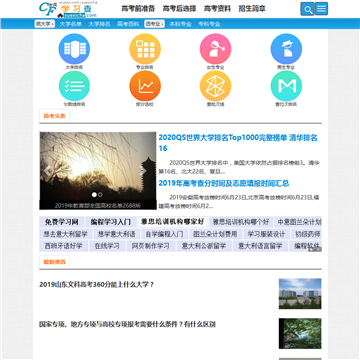Image resolution: width=360 pixels, height=360 pixels.
Task: Click the 想去意大利留学 tag
Action: (x=66, y=234)
